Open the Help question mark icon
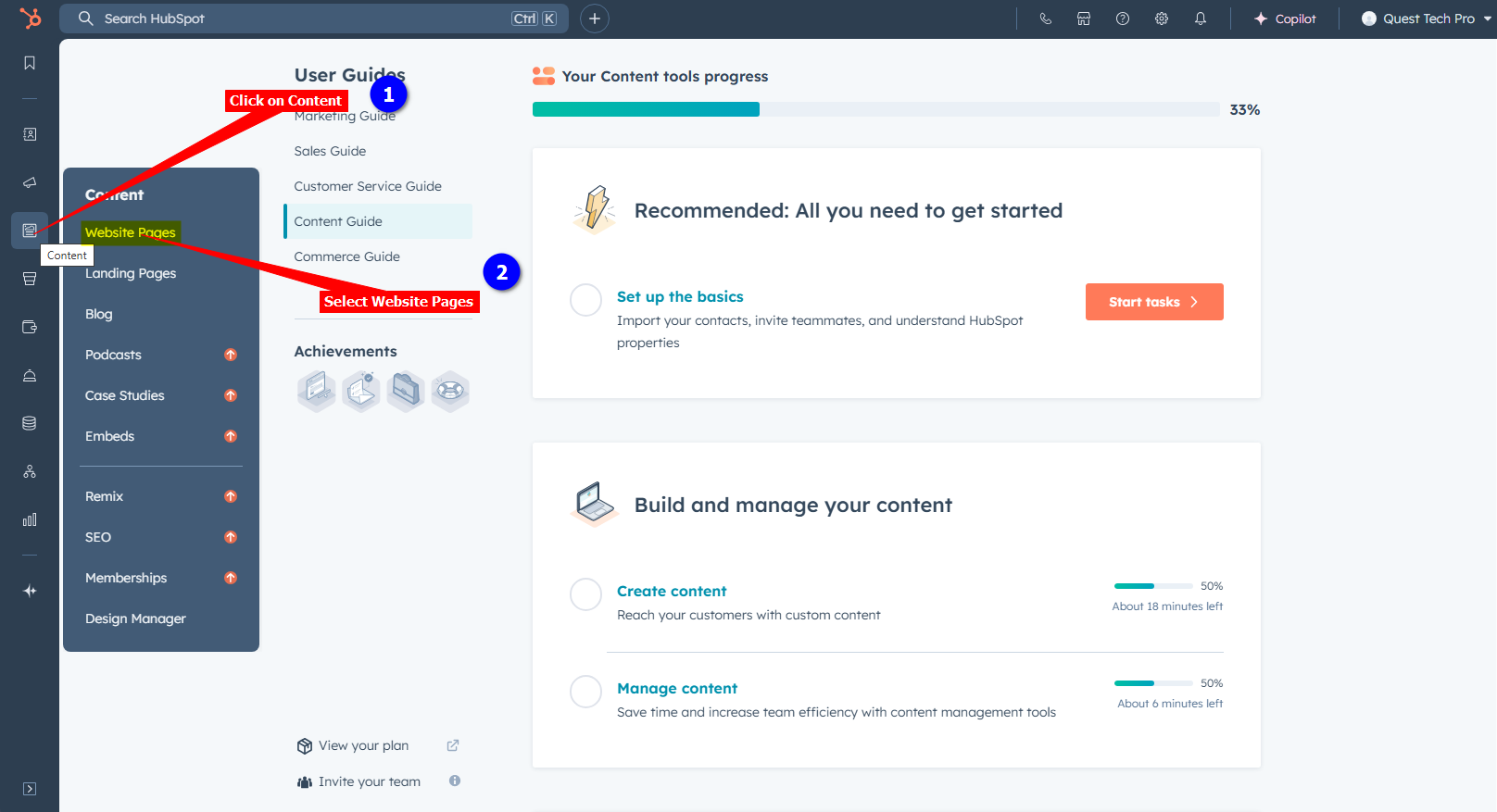1497x812 pixels. 1123,19
